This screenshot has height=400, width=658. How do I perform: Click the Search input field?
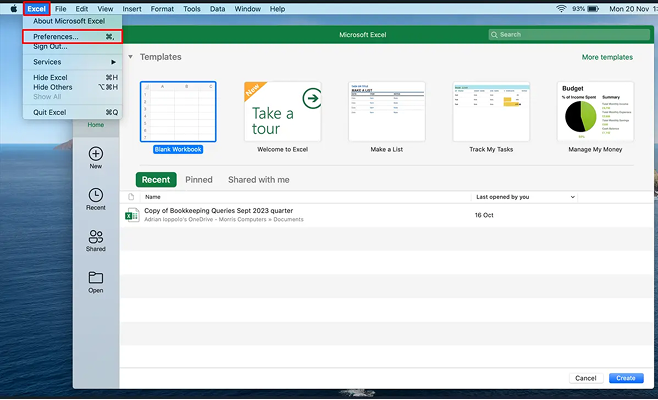[x=569, y=35]
